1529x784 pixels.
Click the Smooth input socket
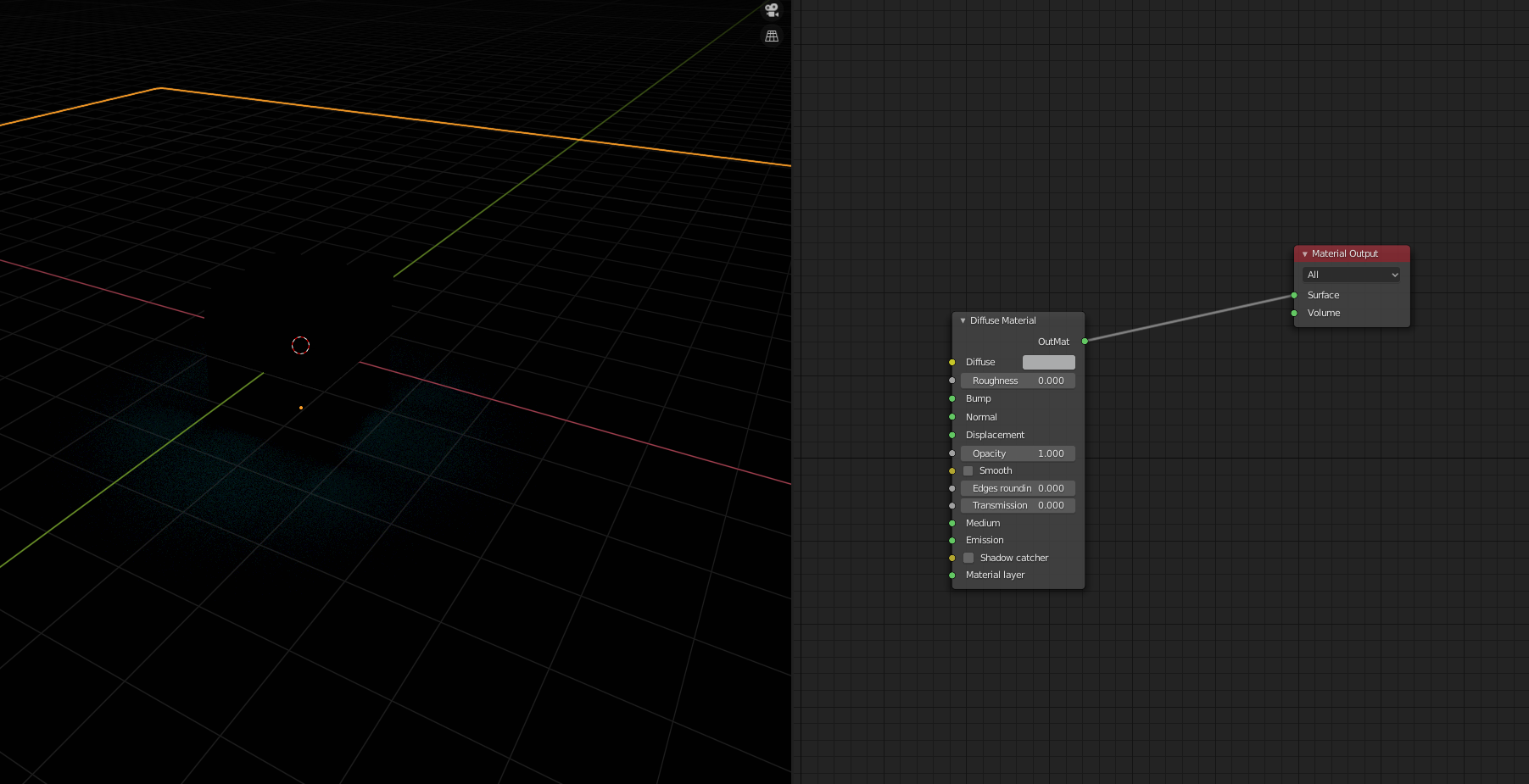tap(952, 470)
